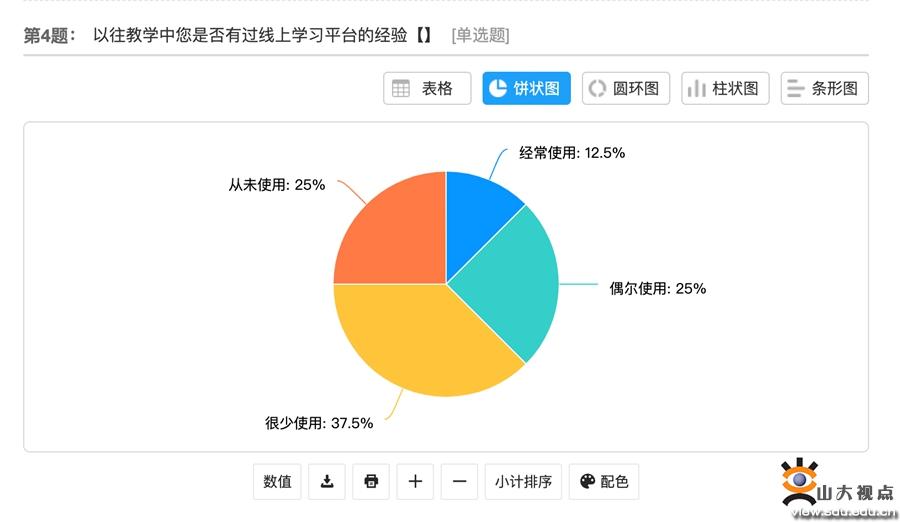Switch to 圆环图 donut chart
900x522 pixels.
click(x=626, y=88)
